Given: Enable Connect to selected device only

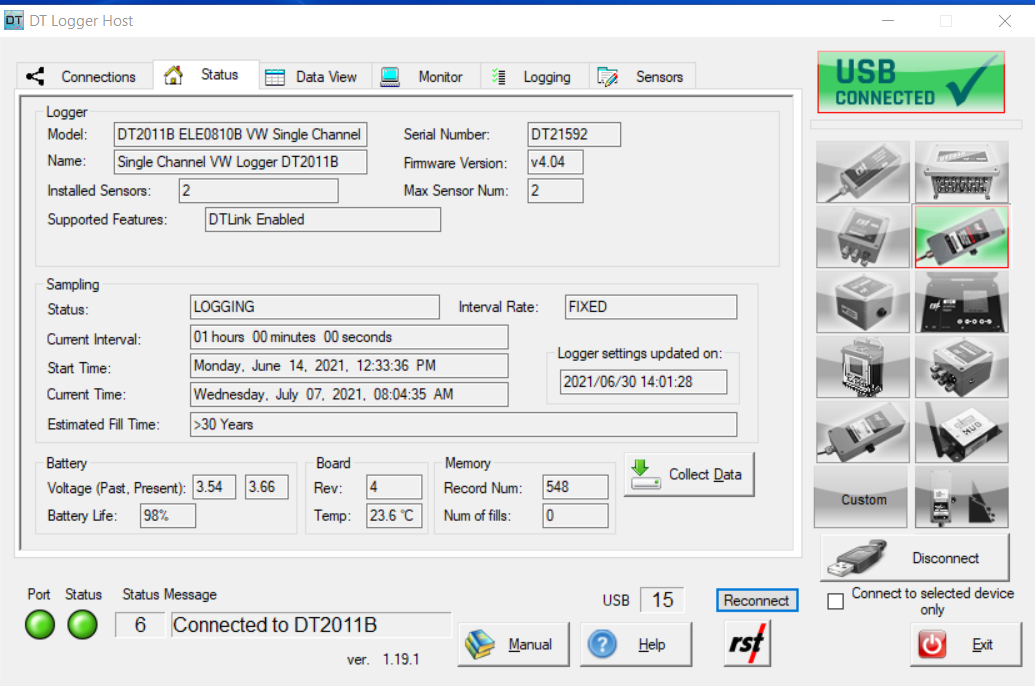Looking at the screenshot, I should pyautogui.click(x=836, y=601).
